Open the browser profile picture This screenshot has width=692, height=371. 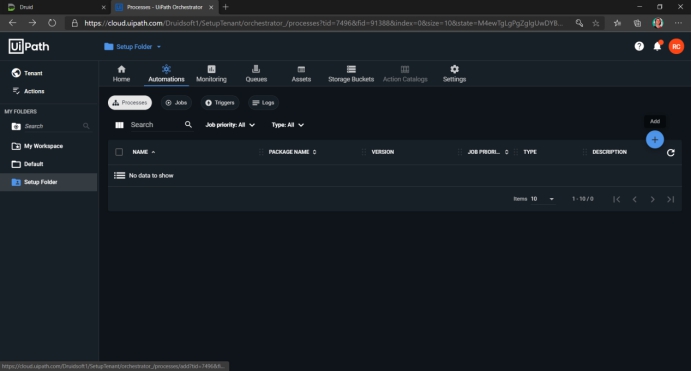[658, 23]
